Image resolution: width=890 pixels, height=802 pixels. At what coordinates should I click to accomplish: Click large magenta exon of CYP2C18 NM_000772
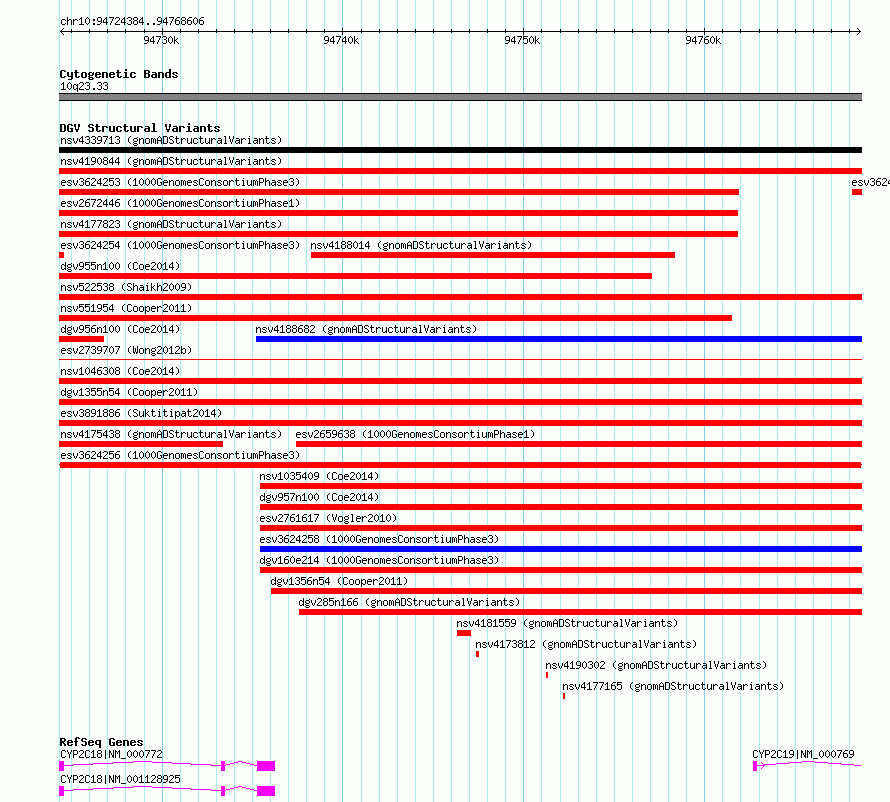266,766
